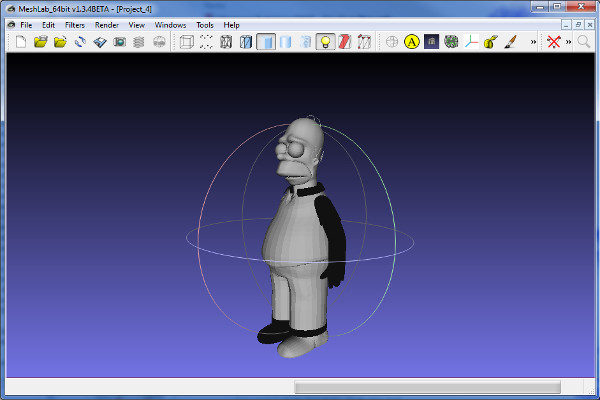Screen dimensions: 600x400
Task: Expand the overflow chevron after red X
Action: 568,42
